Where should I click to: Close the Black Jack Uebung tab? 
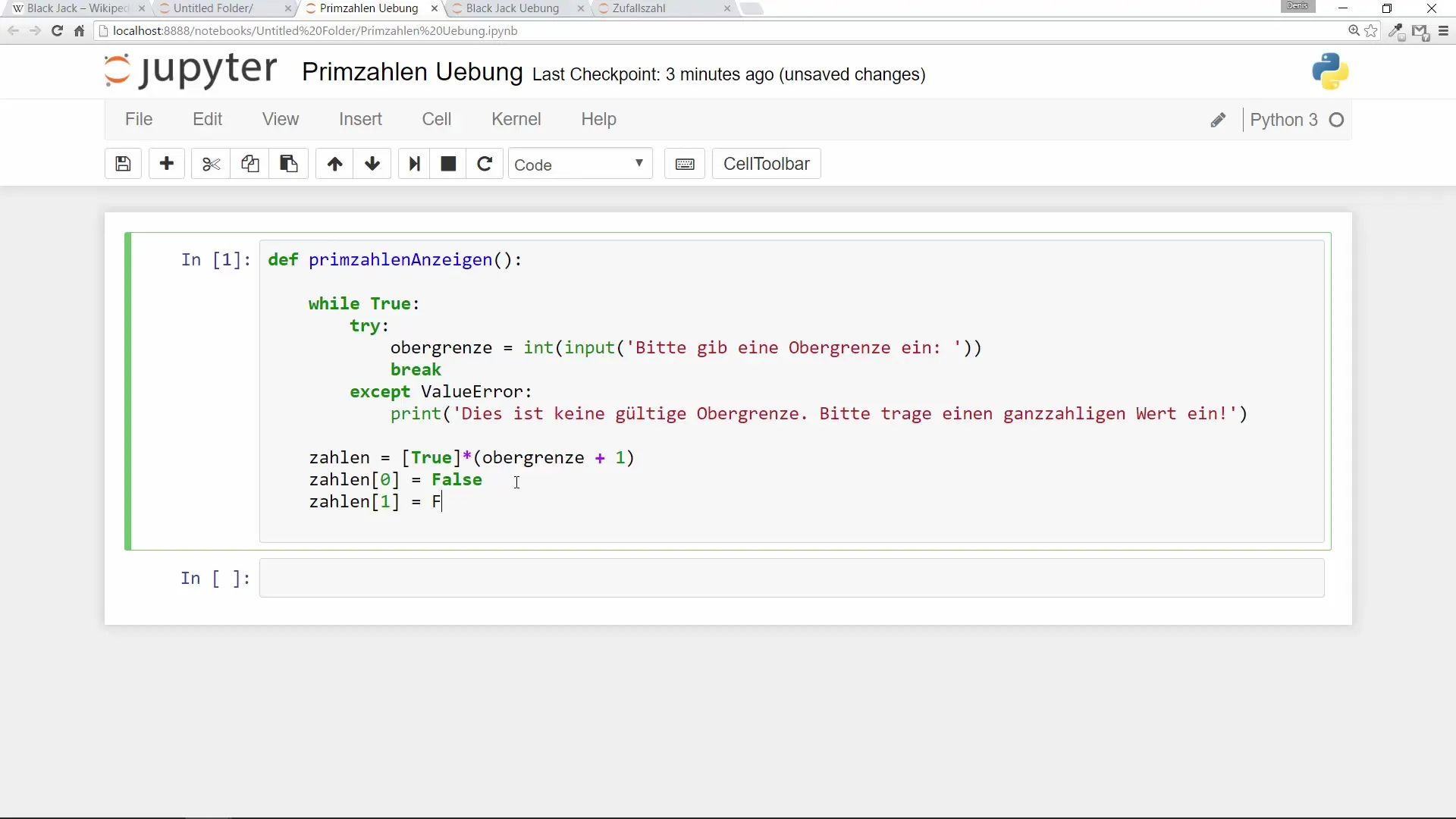[581, 8]
